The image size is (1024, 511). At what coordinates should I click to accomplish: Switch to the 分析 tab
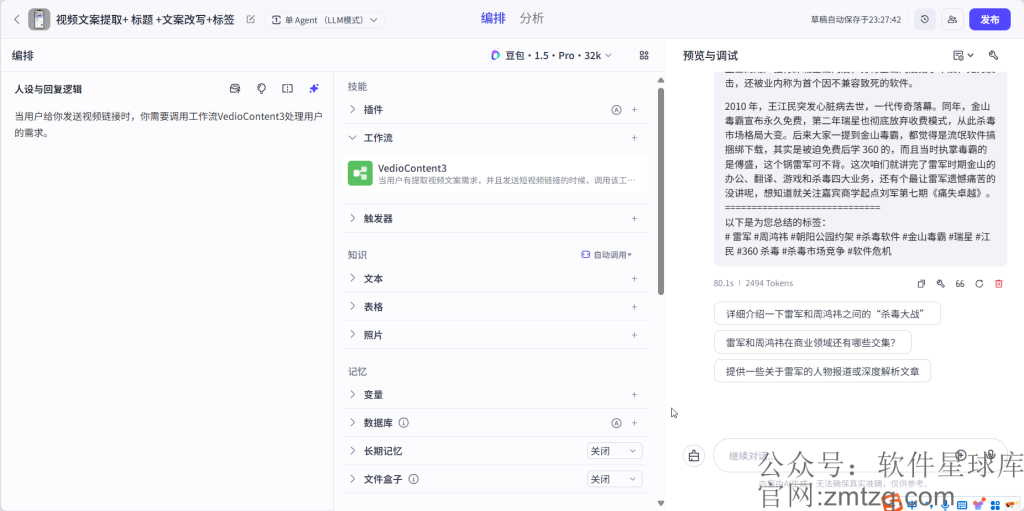tap(532, 18)
